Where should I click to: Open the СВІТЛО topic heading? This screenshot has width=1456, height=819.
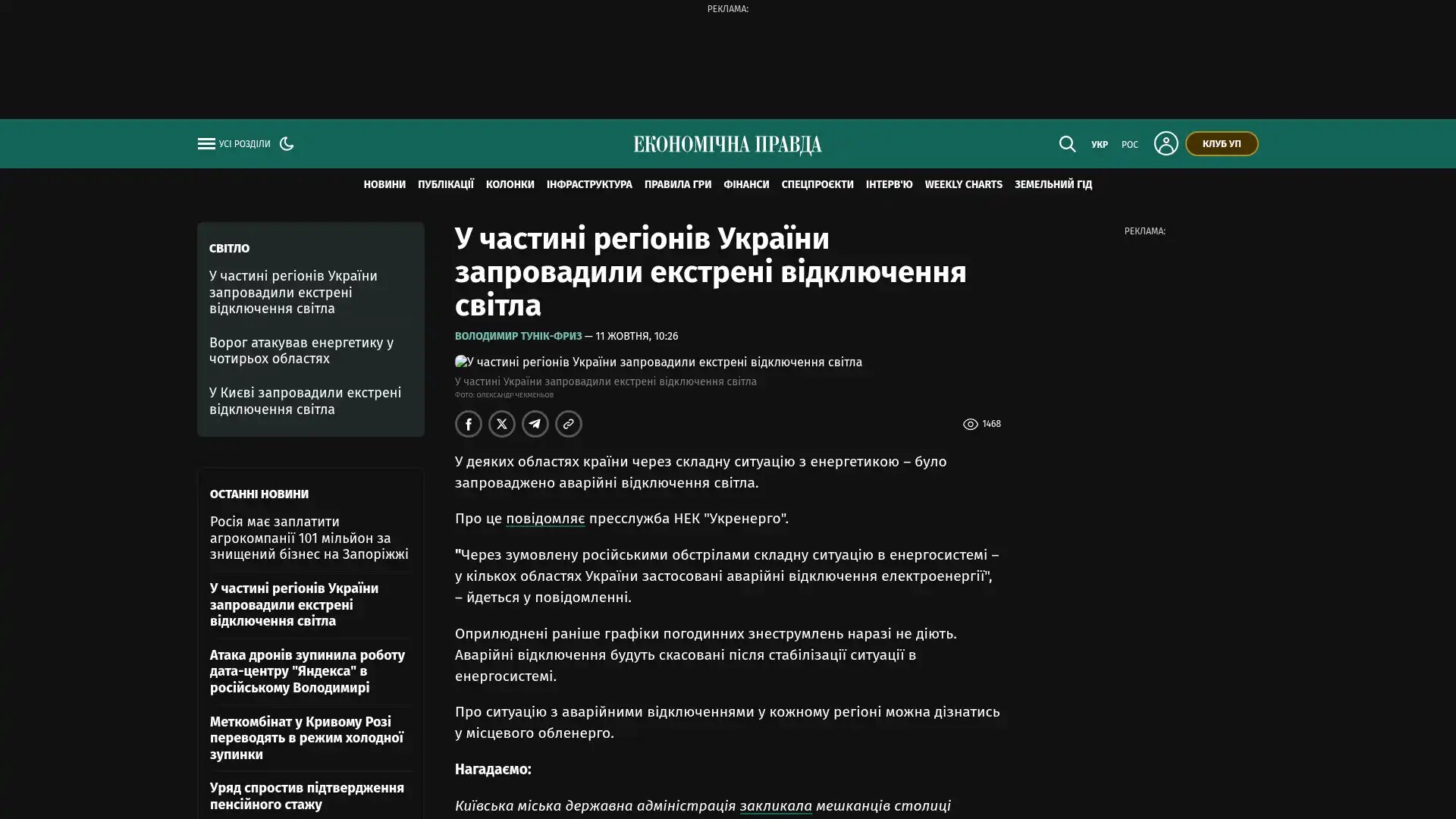(229, 249)
